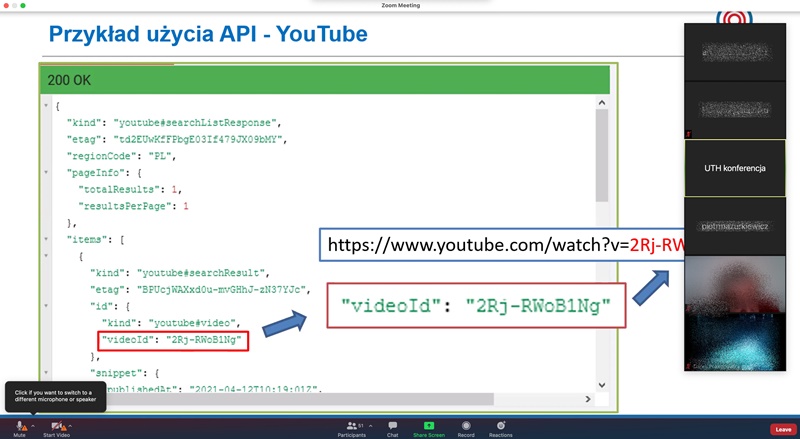Screen dimensions: 800x439
Task: Select the UTH konferencja participant tile
Action: tap(735, 168)
